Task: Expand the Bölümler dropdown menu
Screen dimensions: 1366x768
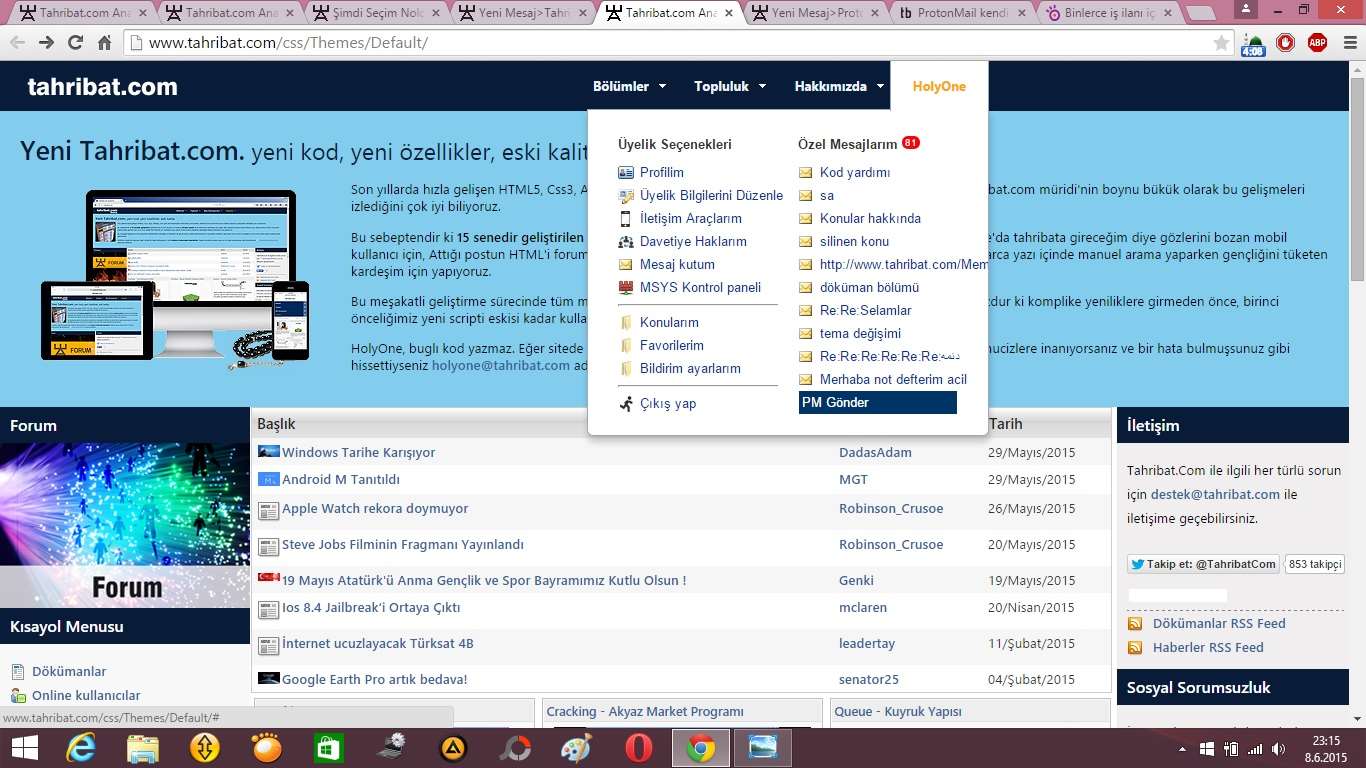Action: pos(629,87)
